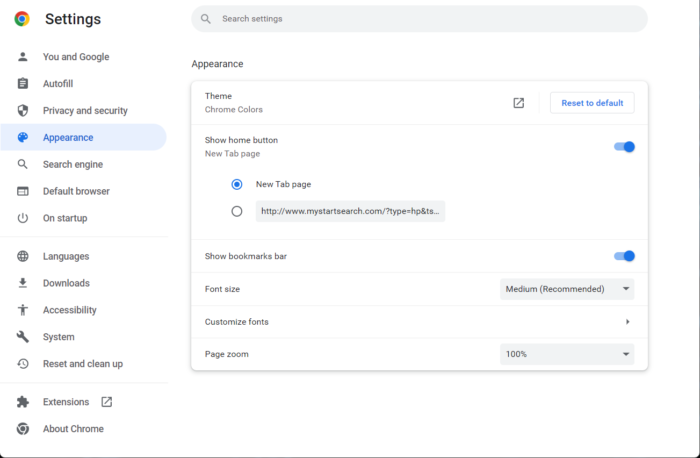The width and height of the screenshot is (700, 458).
Task: Click the Extensions puzzle piece icon
Action: [22, 402]
